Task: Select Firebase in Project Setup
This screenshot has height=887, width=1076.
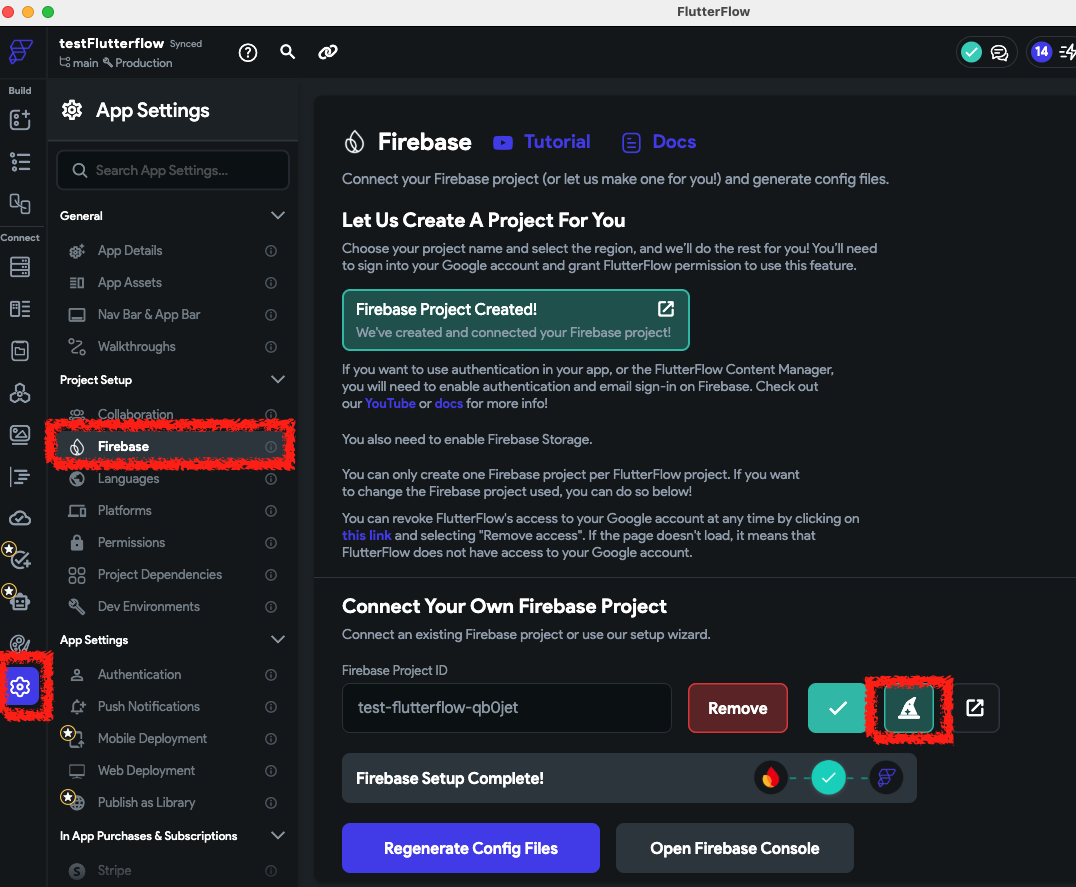Action: pyautogui.click(x=172, y=447)
